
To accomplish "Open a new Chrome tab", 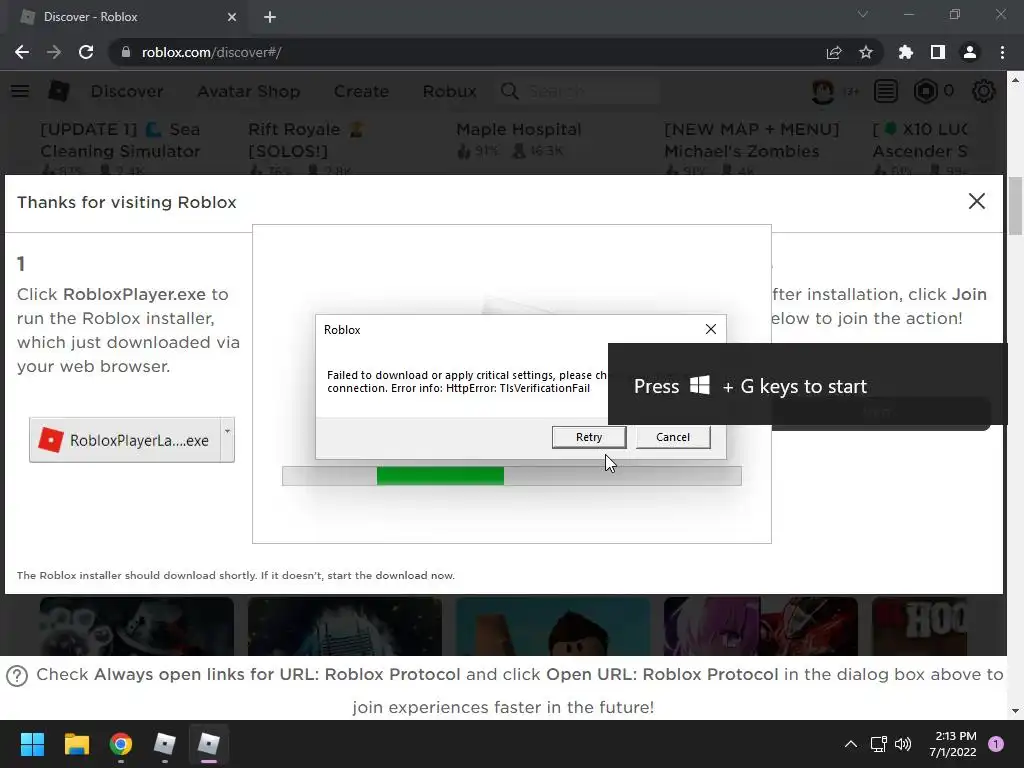I will point(270,17).
